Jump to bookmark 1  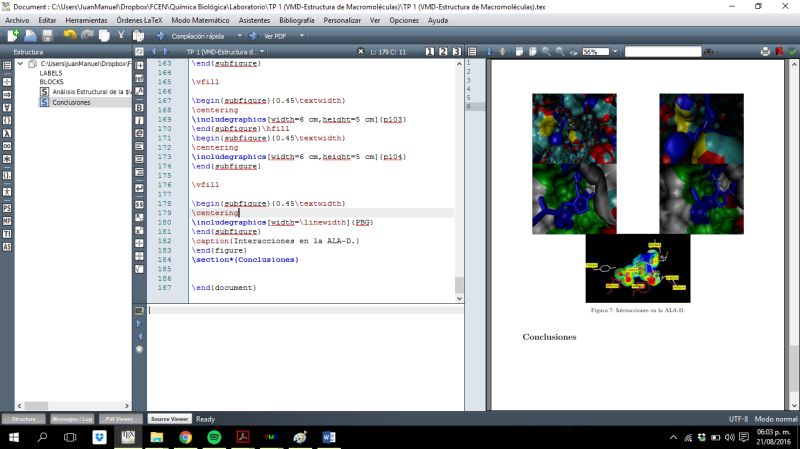click(x=430, y=52)
